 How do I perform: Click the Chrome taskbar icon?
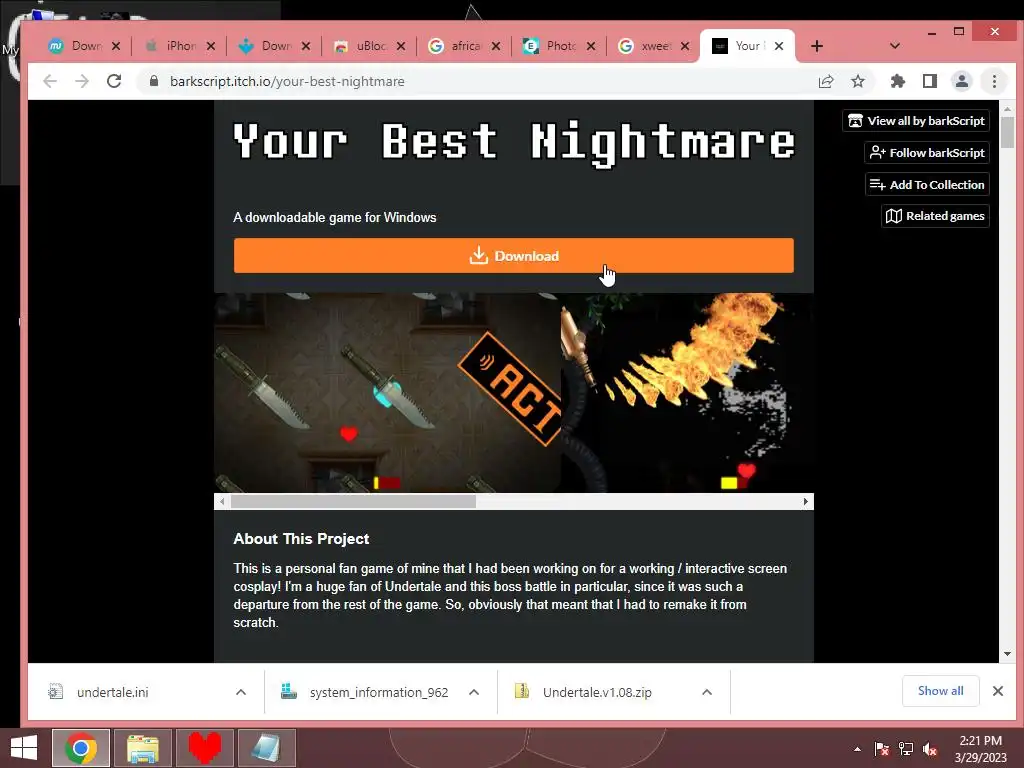coord(81,748)
